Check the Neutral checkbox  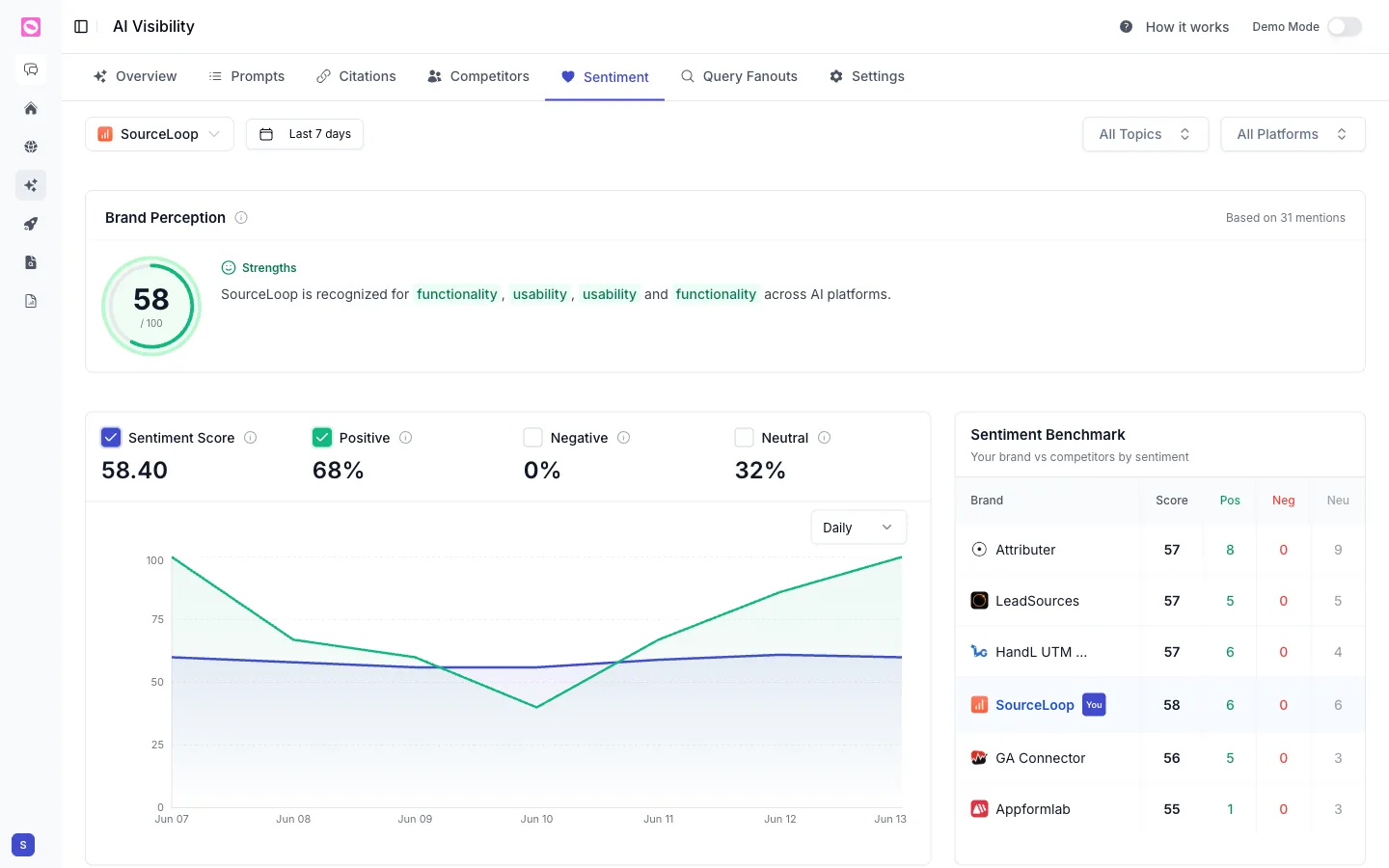(x=744, y=438)
